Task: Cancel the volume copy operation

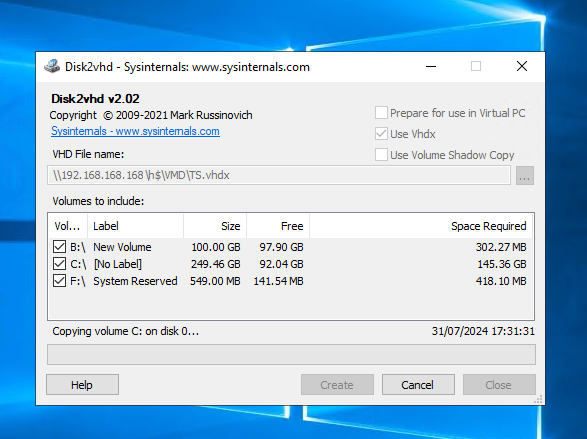Action: coord(418,385)
